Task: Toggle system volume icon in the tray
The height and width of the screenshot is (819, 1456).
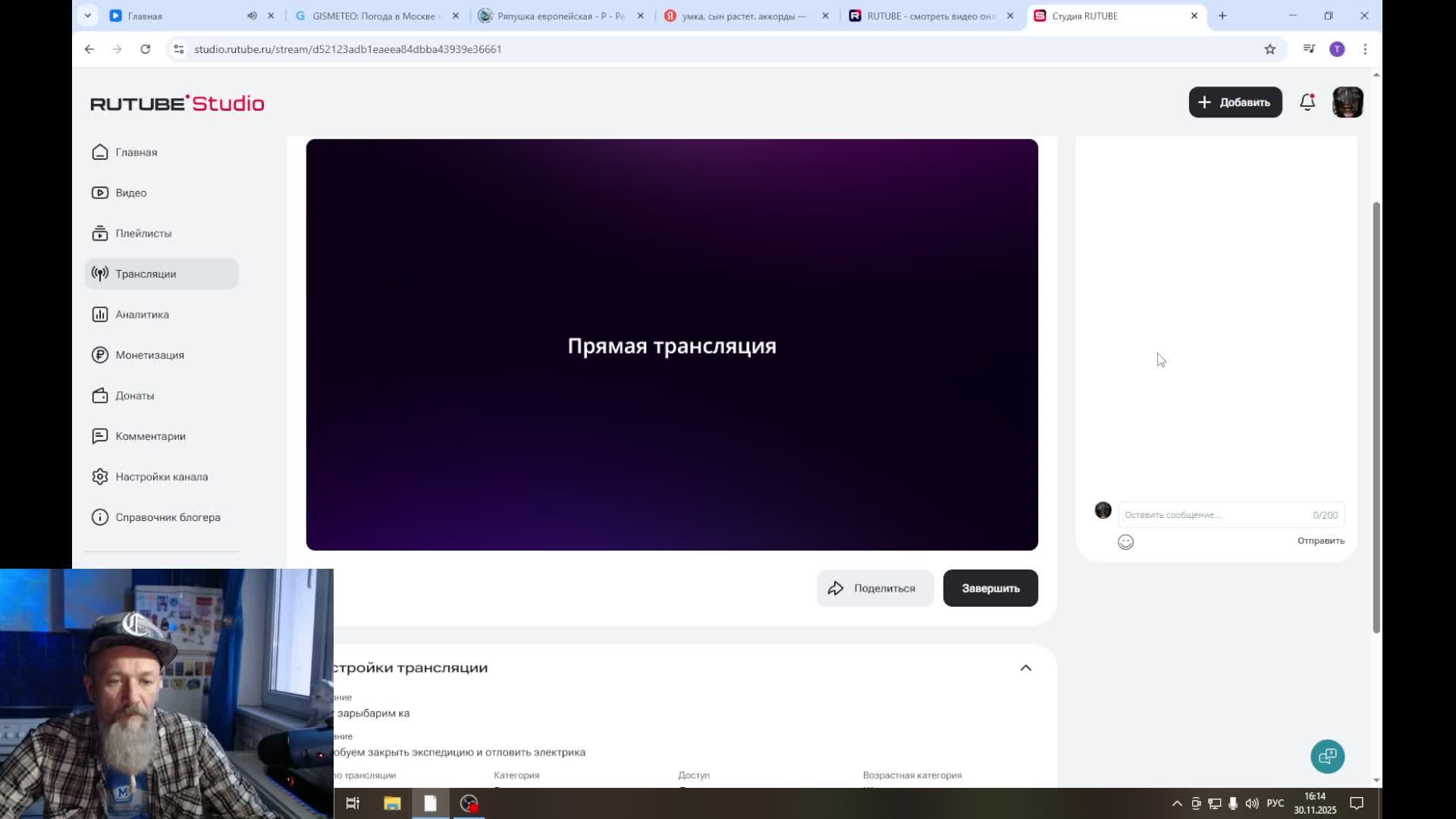Action: click(1251, 803)
